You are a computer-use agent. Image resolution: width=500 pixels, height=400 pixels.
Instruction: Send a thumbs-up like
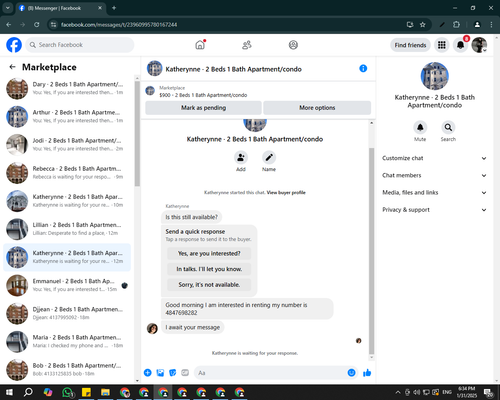coord(367,373)
